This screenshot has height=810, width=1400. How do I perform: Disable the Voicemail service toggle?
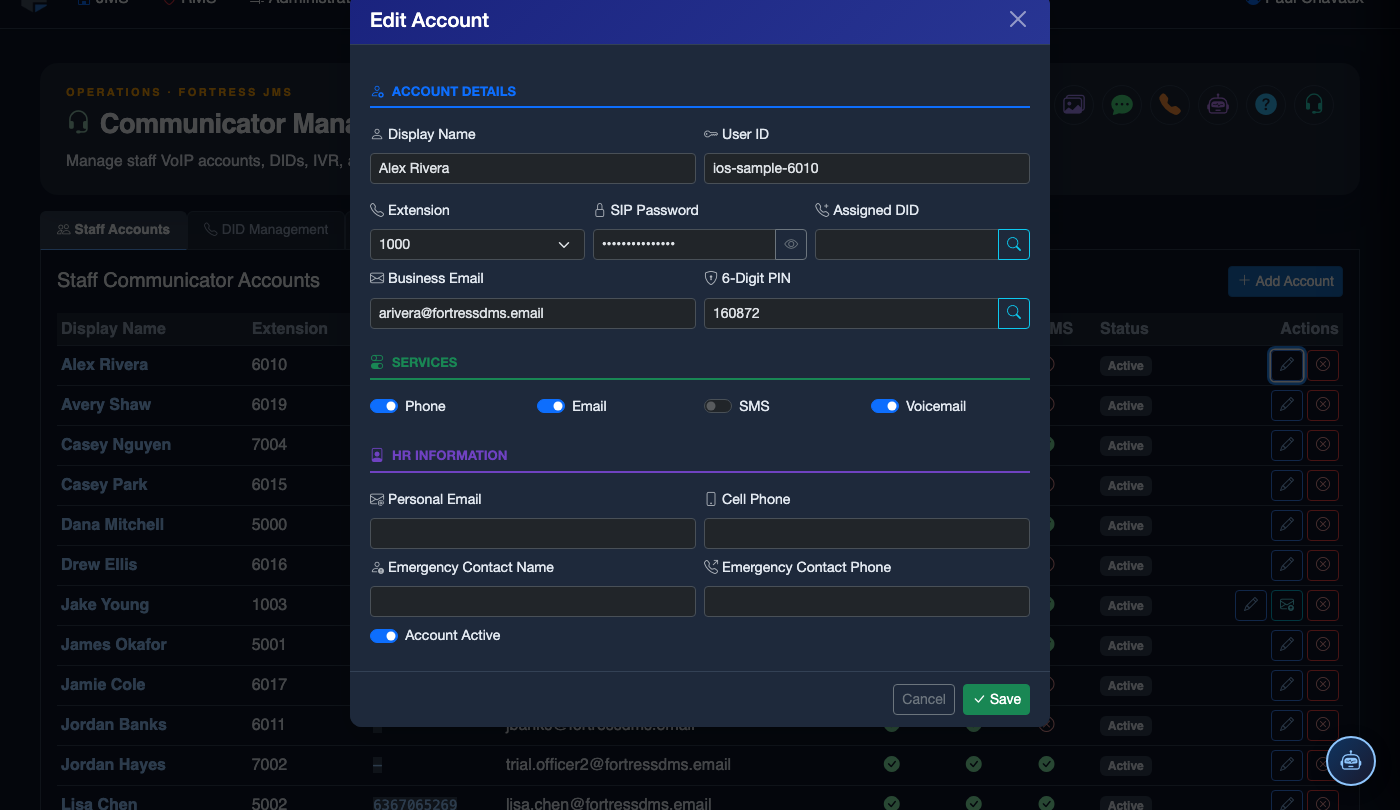885,406
